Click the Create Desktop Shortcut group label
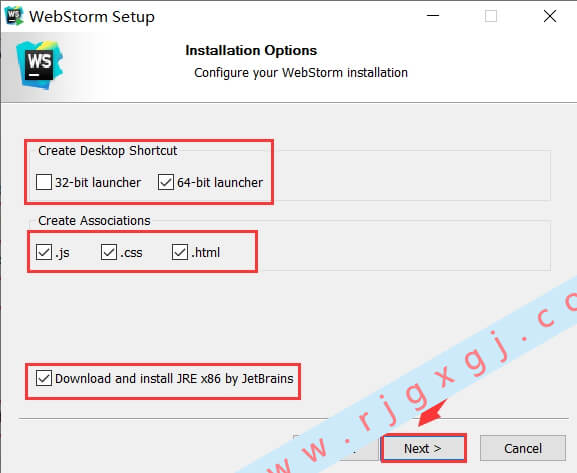The height and width of the screenshot is (473, 577). pyautogui.click(x=107, y=151)
